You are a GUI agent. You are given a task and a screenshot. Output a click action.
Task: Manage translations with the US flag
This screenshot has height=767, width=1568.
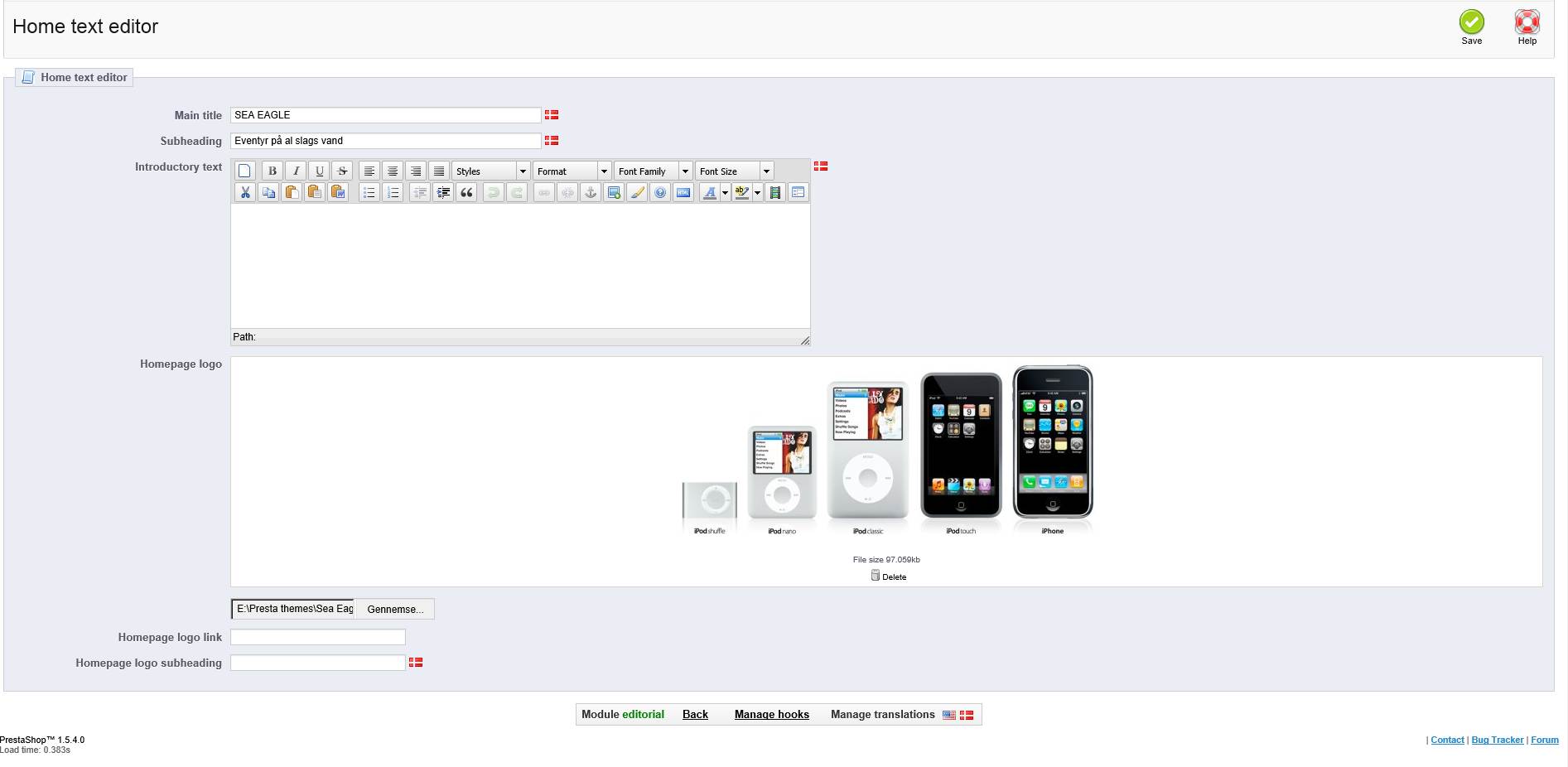949,715
